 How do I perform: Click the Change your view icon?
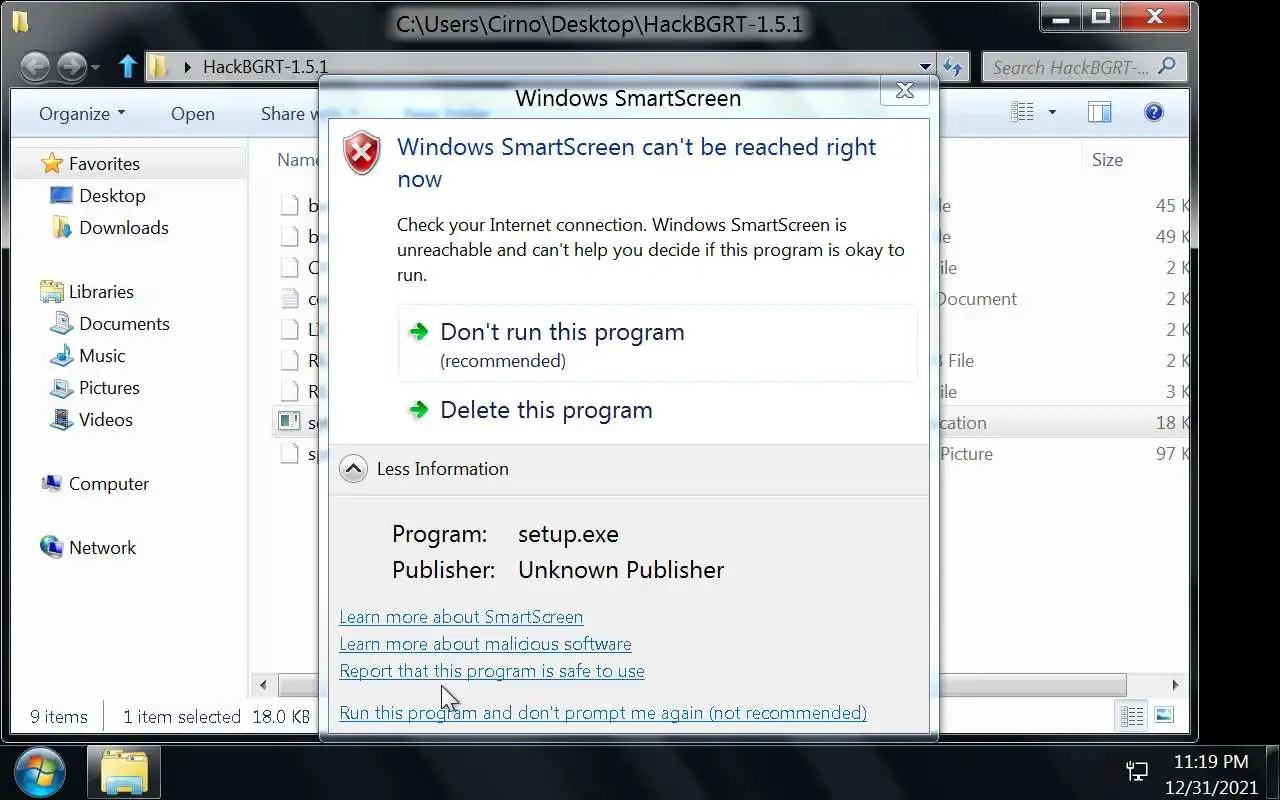[1022, 112]
